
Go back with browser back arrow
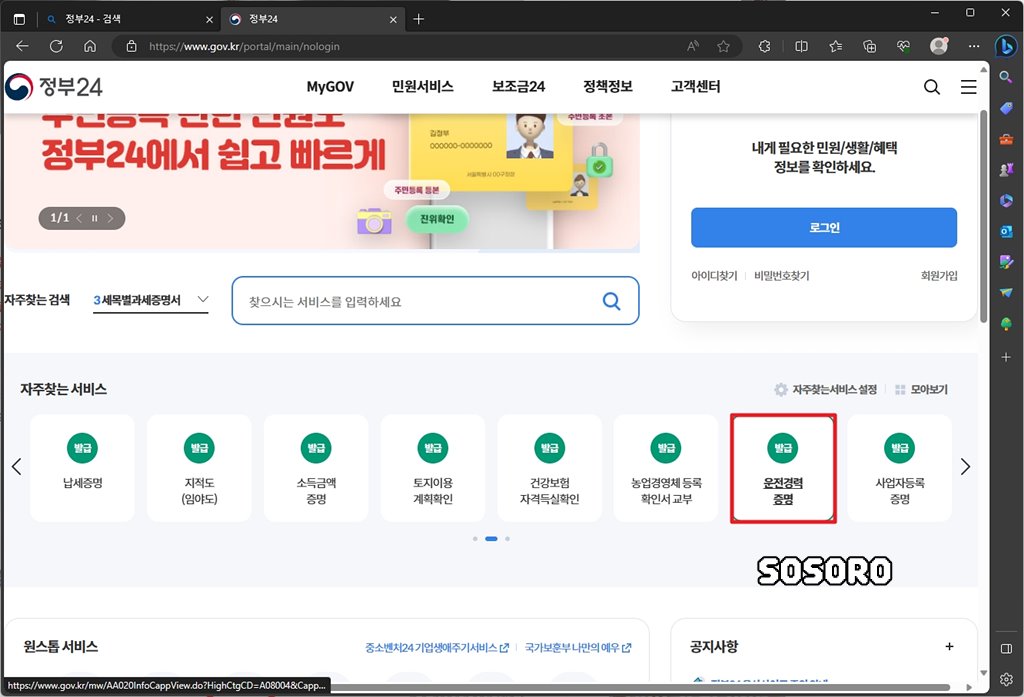point(22,46)
